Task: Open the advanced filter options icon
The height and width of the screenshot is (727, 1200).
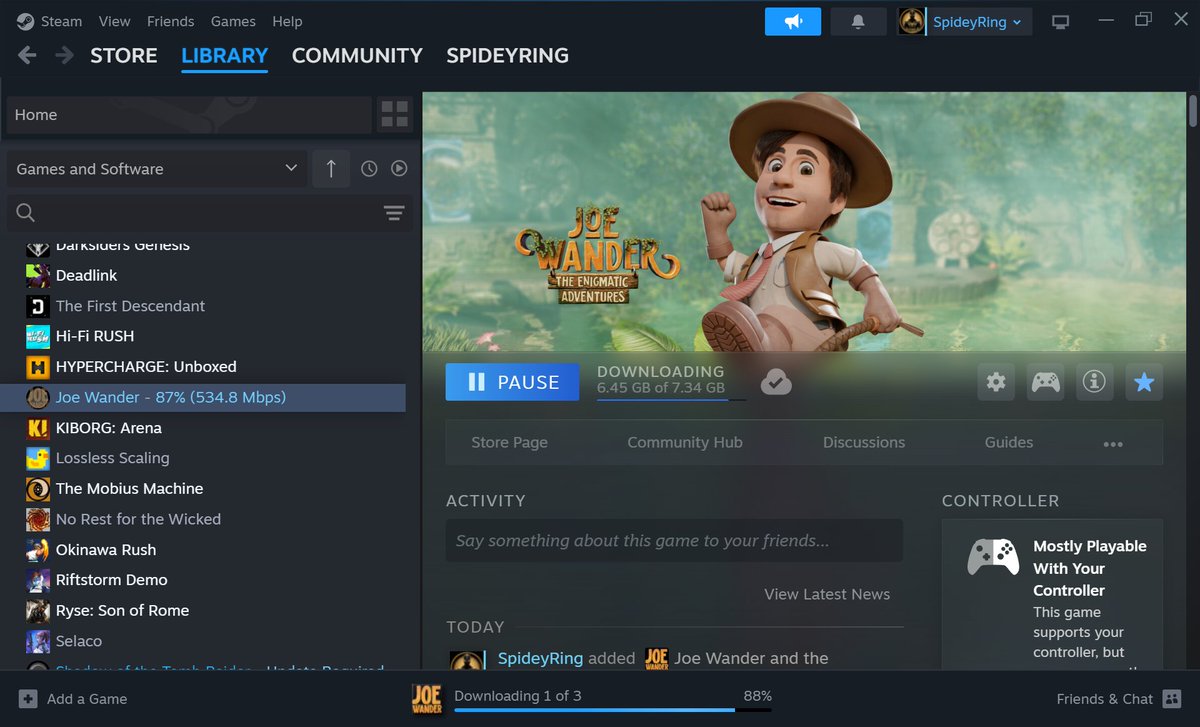Action: coord(394,212)
